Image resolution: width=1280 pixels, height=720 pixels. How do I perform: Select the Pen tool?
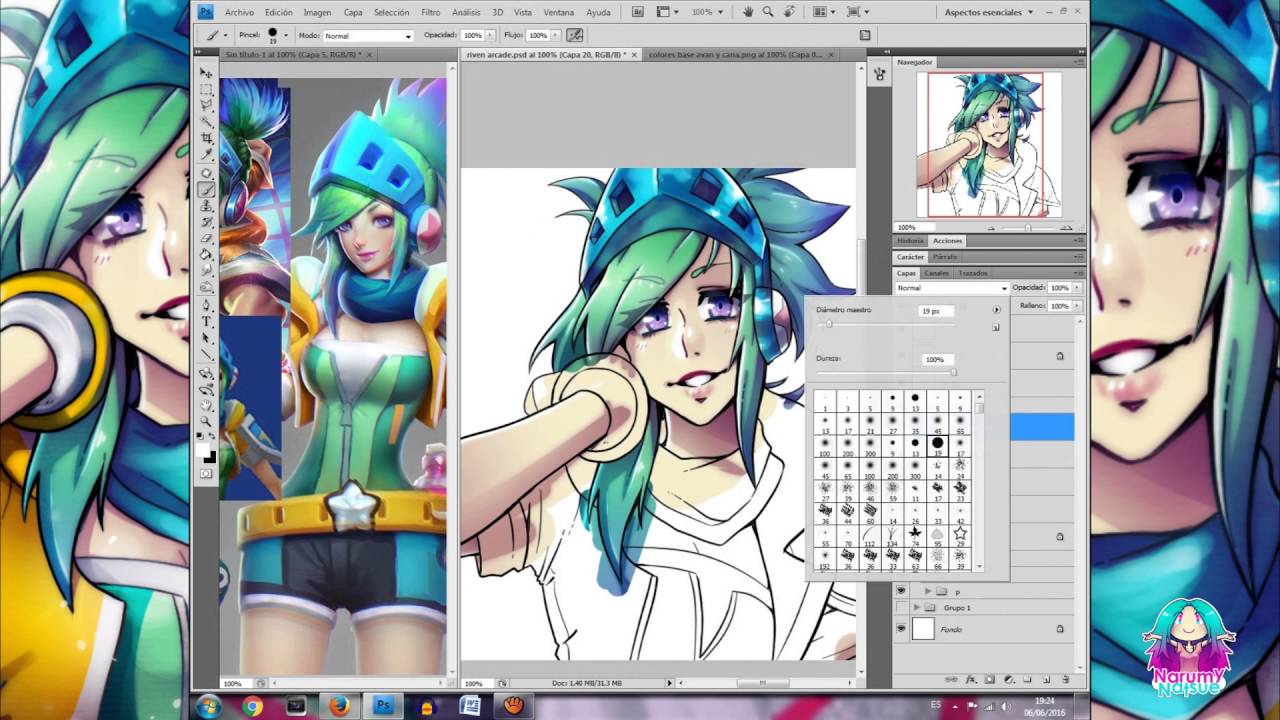click(206, 305)
